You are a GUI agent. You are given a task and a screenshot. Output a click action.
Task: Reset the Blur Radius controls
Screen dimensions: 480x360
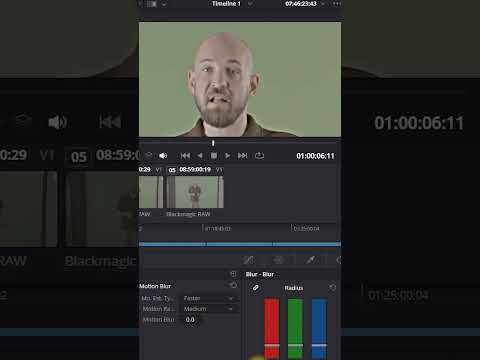coord(332,287)
